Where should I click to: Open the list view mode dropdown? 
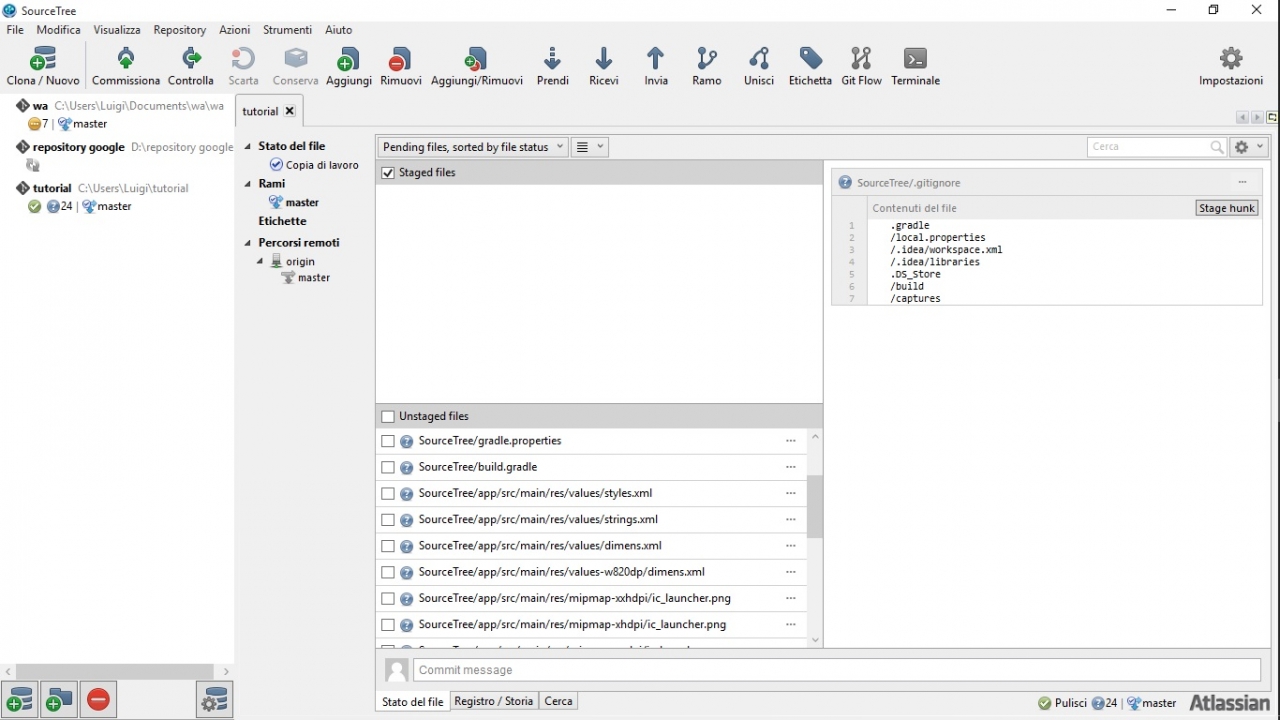tap(590, 147)
